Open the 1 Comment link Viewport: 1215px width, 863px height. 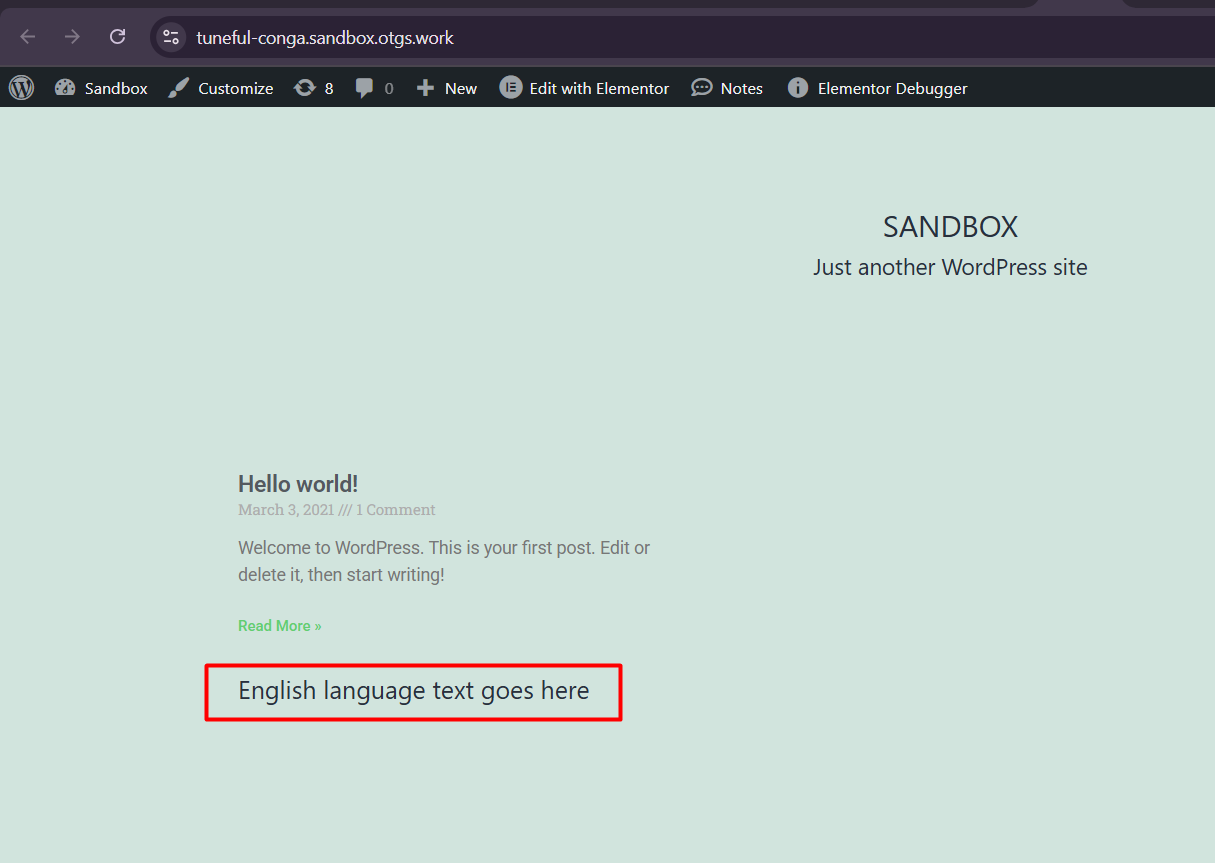396,510
